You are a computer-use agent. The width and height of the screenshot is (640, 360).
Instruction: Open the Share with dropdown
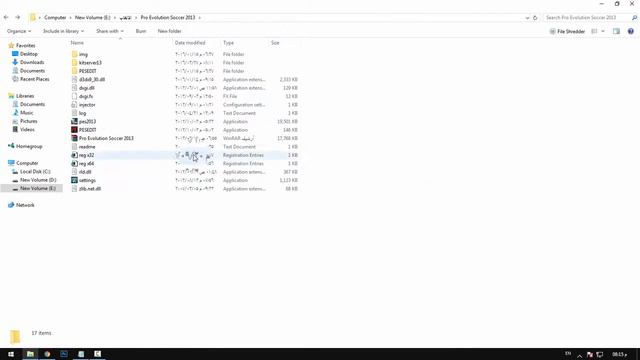pyautogui.click(x=109, y=31)
